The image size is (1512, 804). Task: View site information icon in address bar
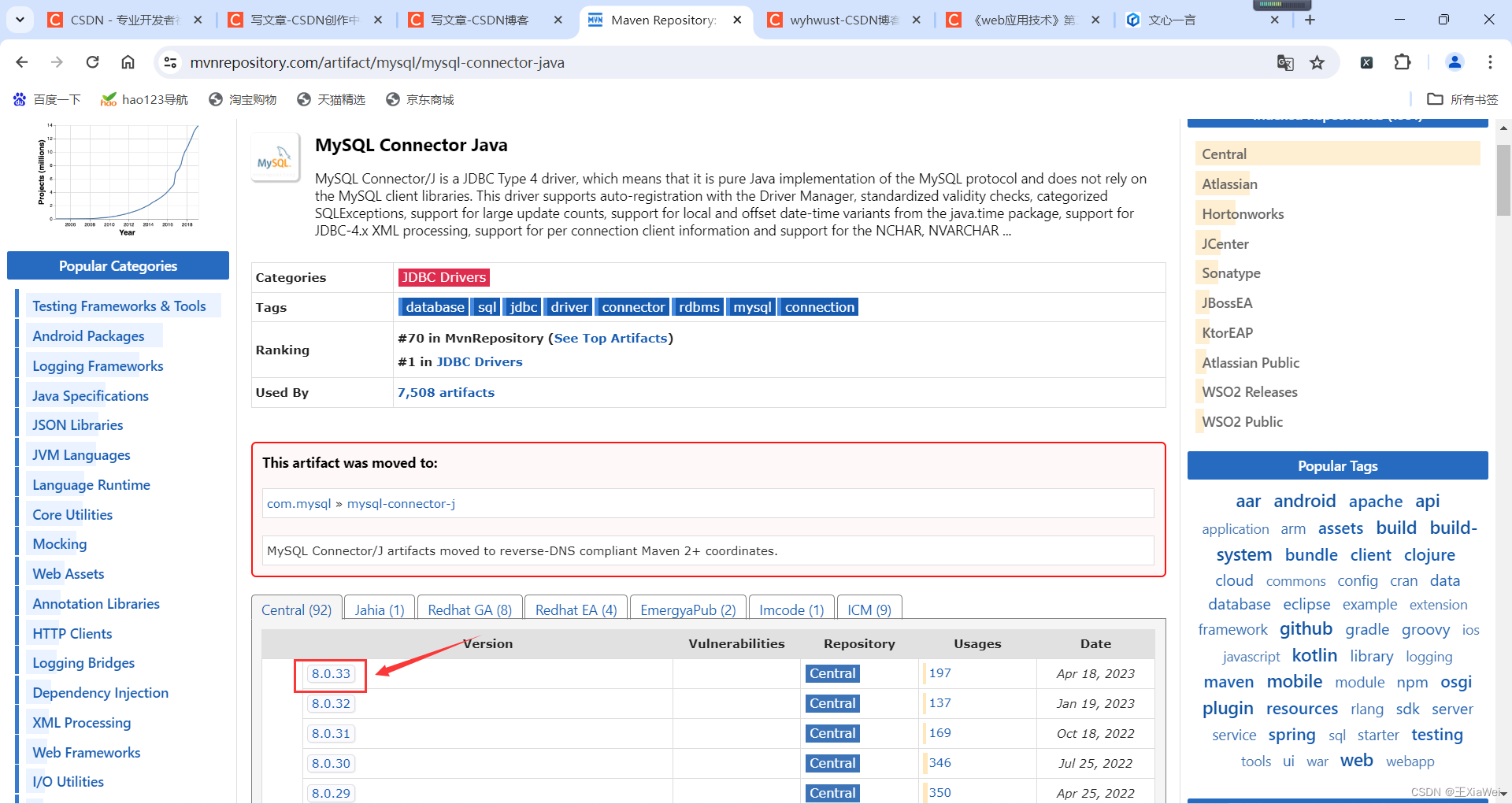tap(170, 62)
